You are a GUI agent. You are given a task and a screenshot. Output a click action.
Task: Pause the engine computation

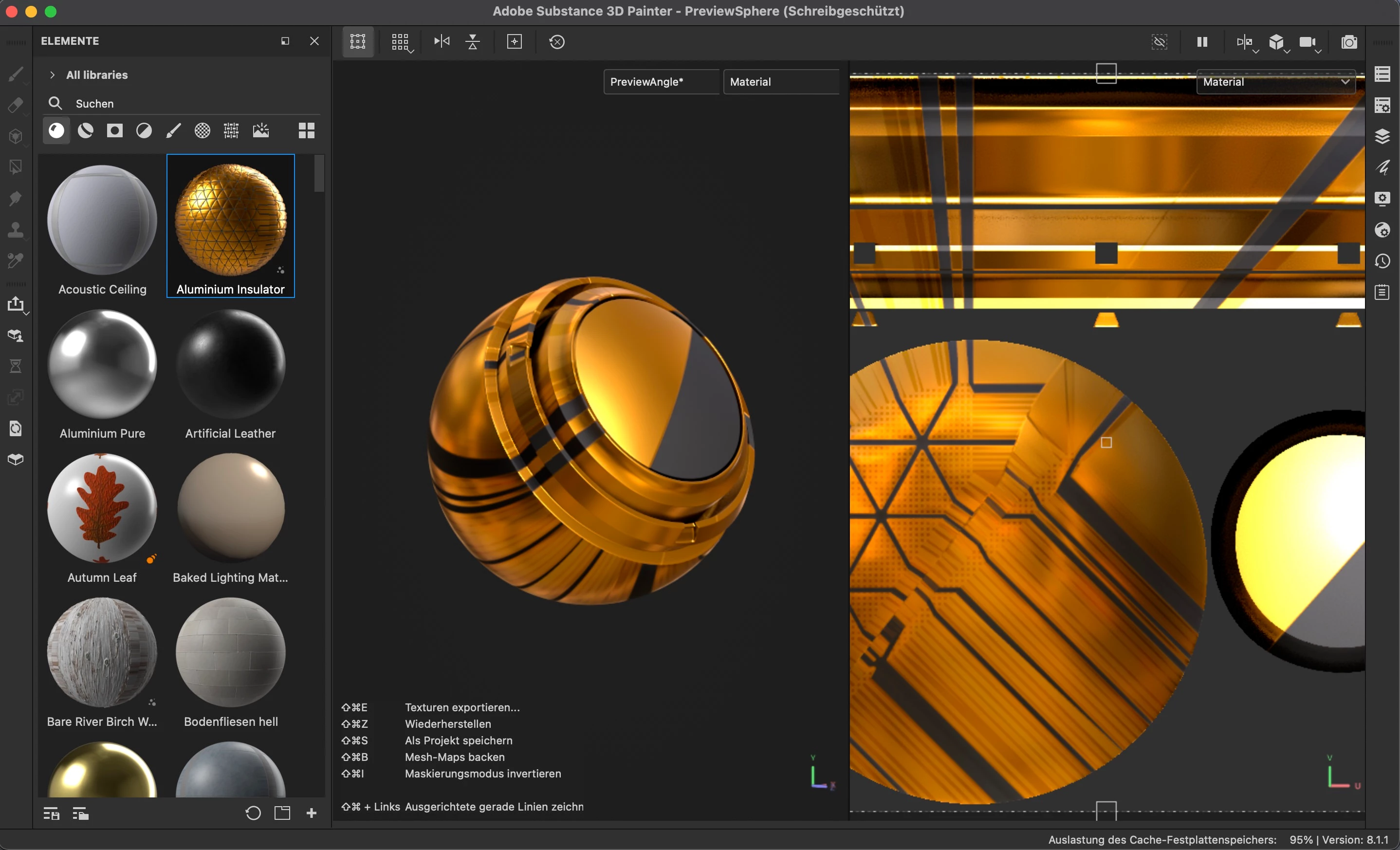(x=1202, y=42)
